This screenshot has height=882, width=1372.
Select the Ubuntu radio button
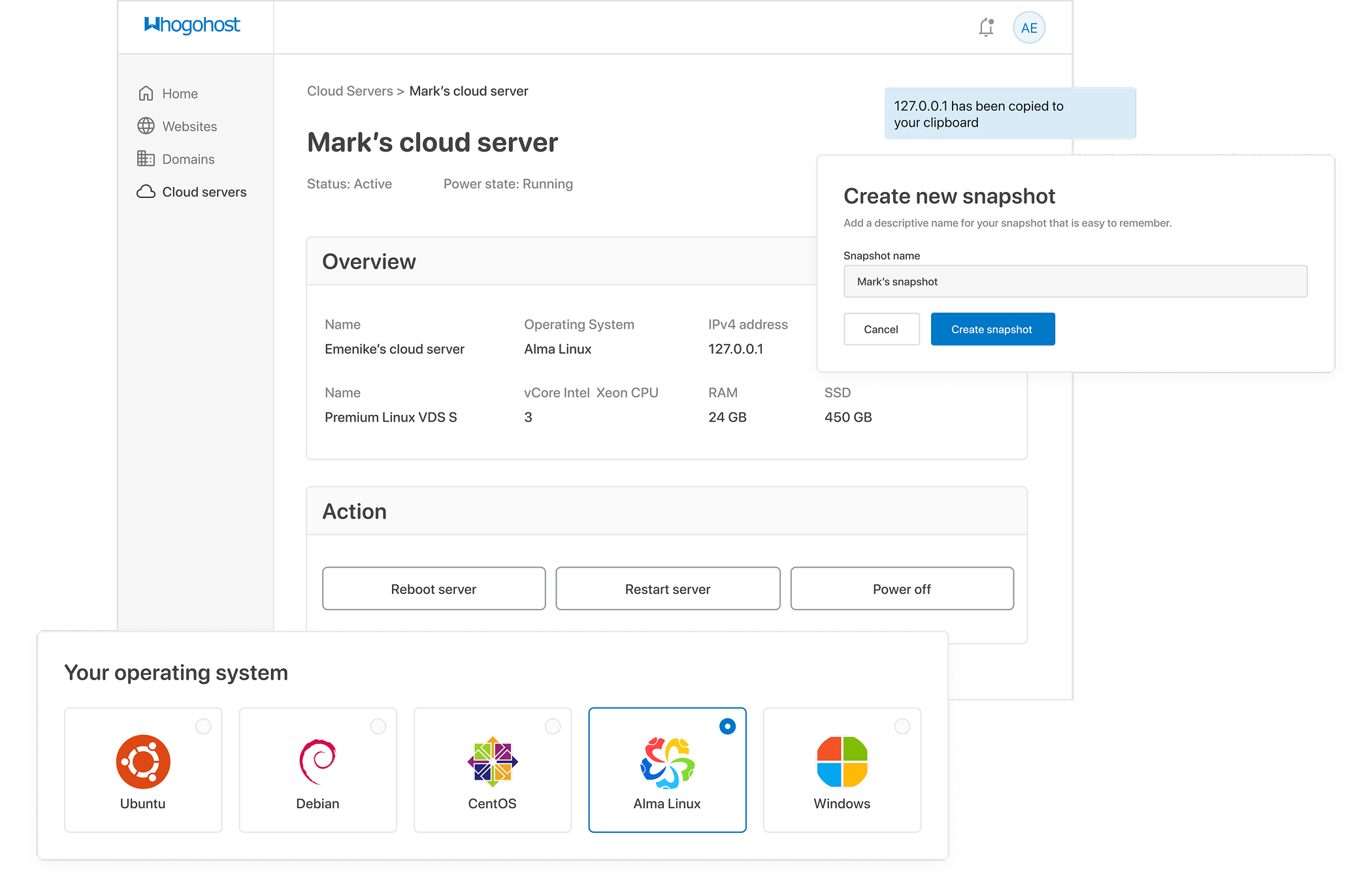click(x=203, y=727)
